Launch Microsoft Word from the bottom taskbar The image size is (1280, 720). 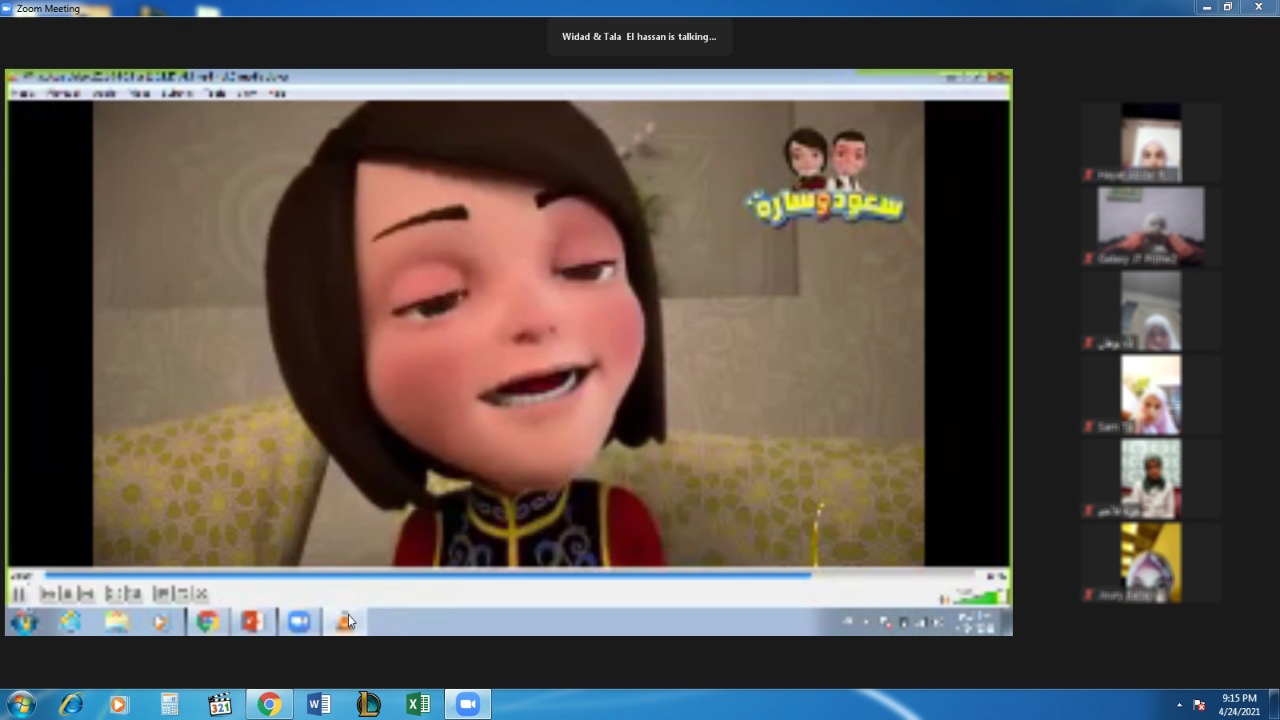tap(319, 705)
